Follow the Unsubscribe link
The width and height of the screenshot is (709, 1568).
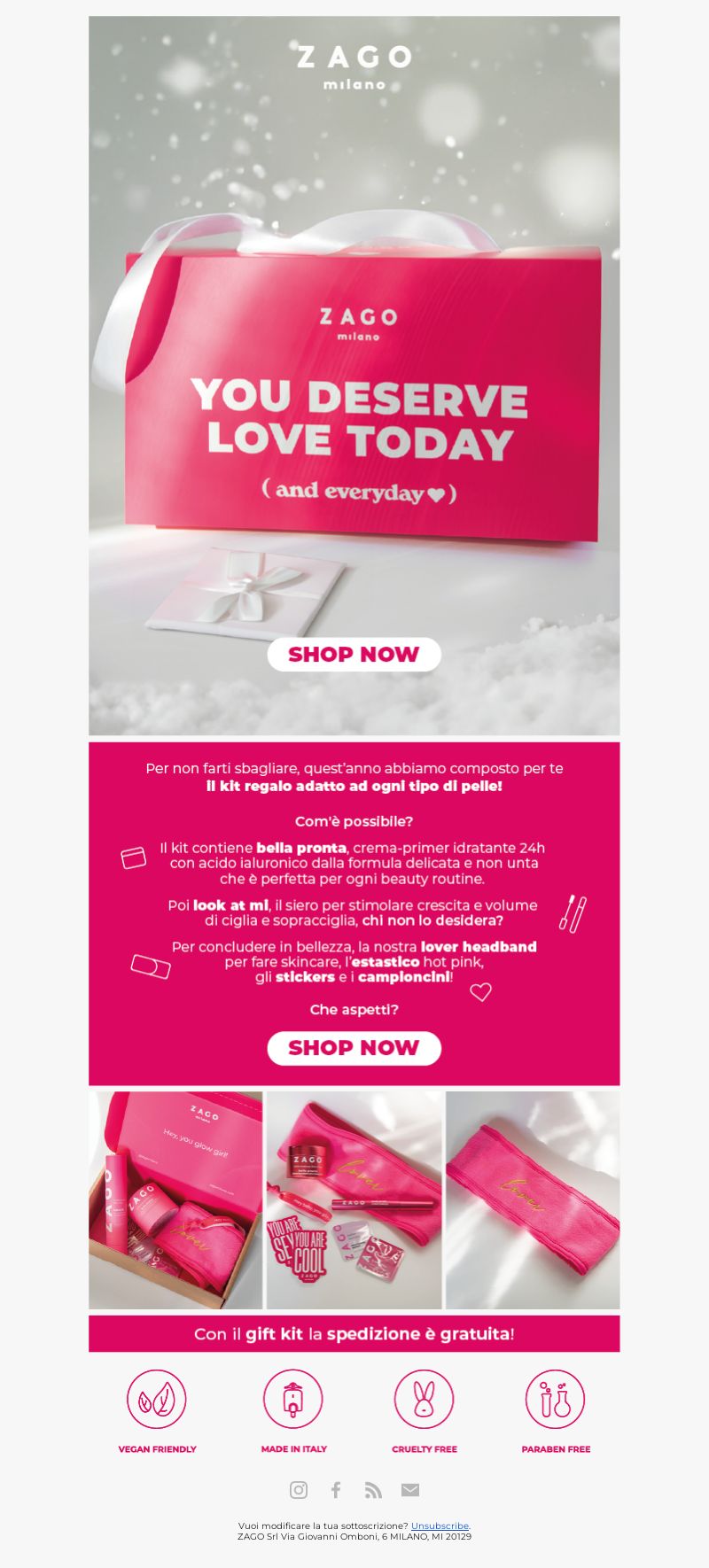(x=440, y=1525)
